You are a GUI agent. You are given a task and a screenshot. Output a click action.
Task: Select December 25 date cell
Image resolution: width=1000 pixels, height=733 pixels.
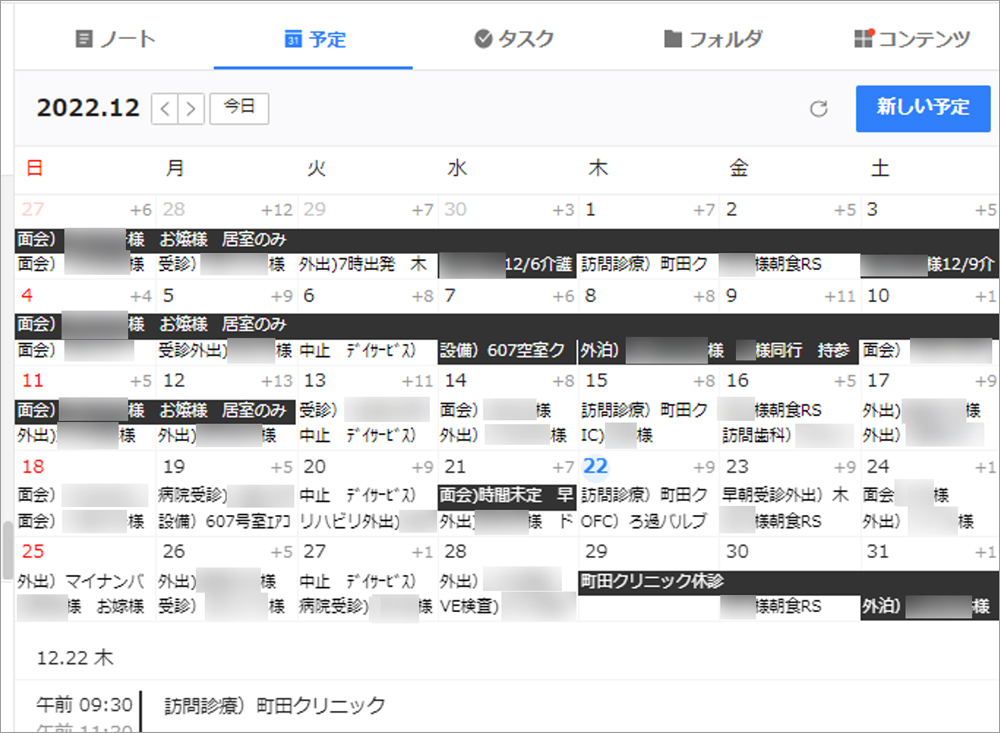point(33,552)
